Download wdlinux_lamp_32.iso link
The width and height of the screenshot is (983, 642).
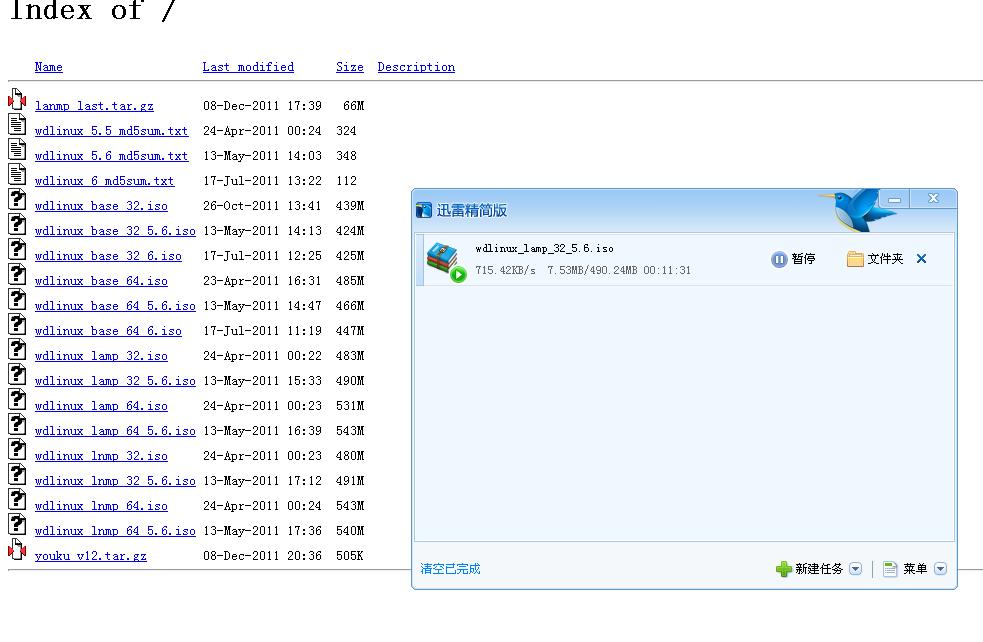[x=101, y=356]
